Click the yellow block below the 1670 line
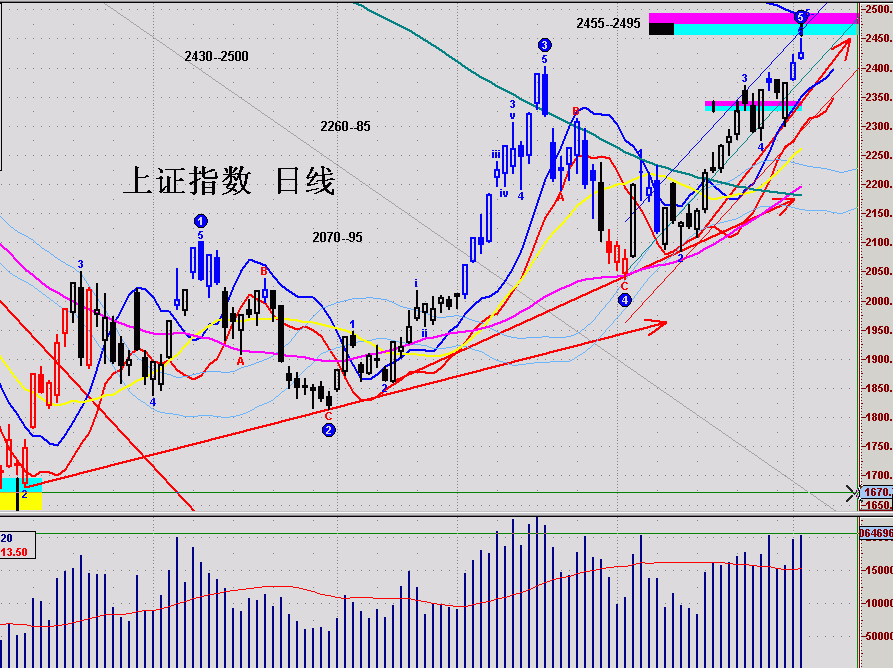Viewport: 893px width, 668px height. 21,501
